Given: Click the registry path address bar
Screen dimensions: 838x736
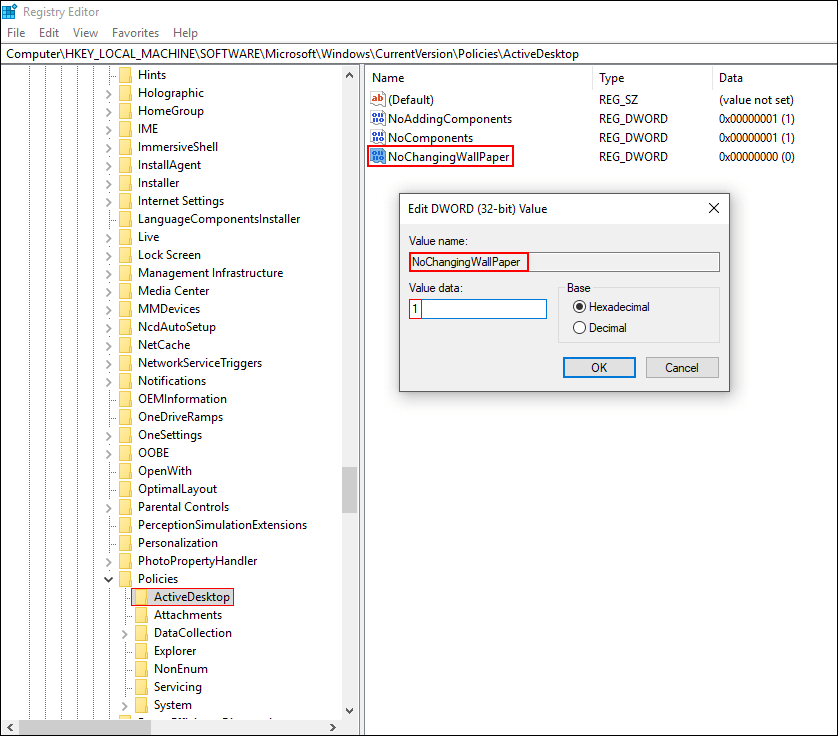Looking at the screenshot, I should point(419,54).
